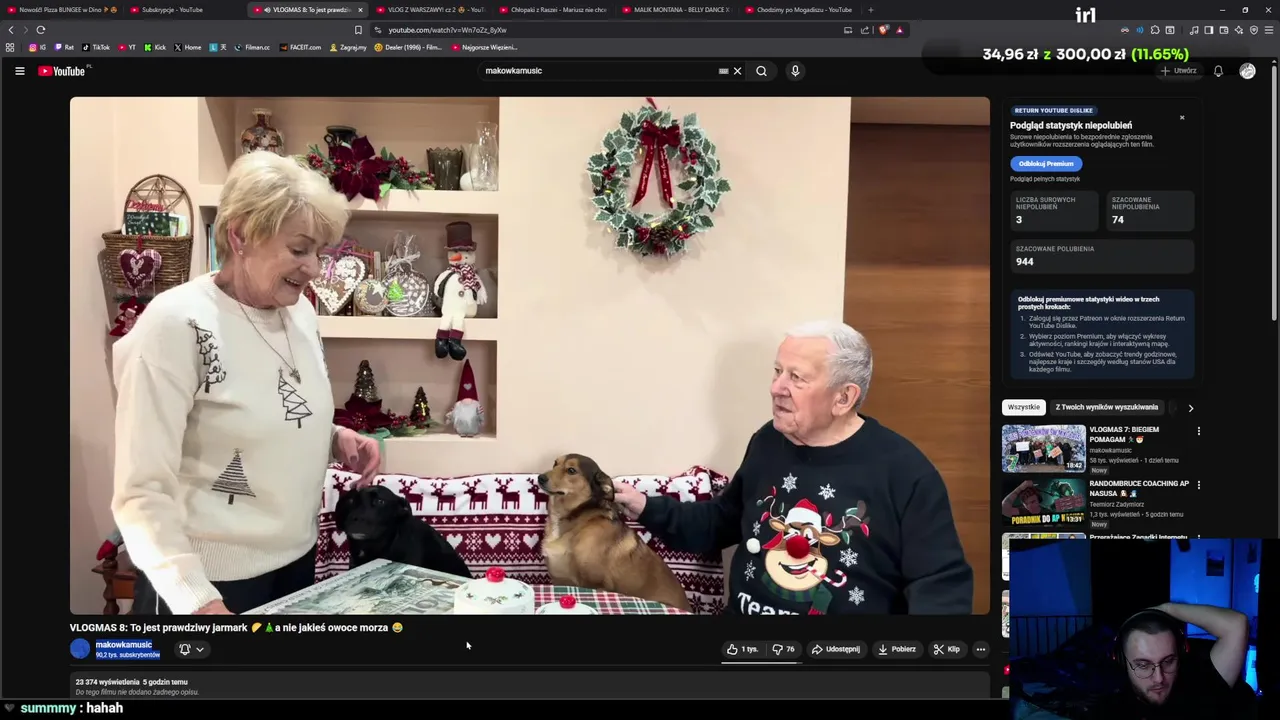Click the magnifier search button
This screenshot has width=1280, height=720.
coord(762,71)
